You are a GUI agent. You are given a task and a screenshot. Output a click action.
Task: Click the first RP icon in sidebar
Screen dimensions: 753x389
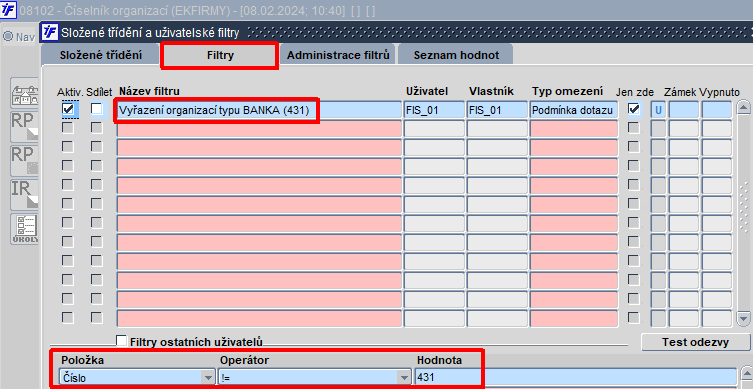[25, 127]
